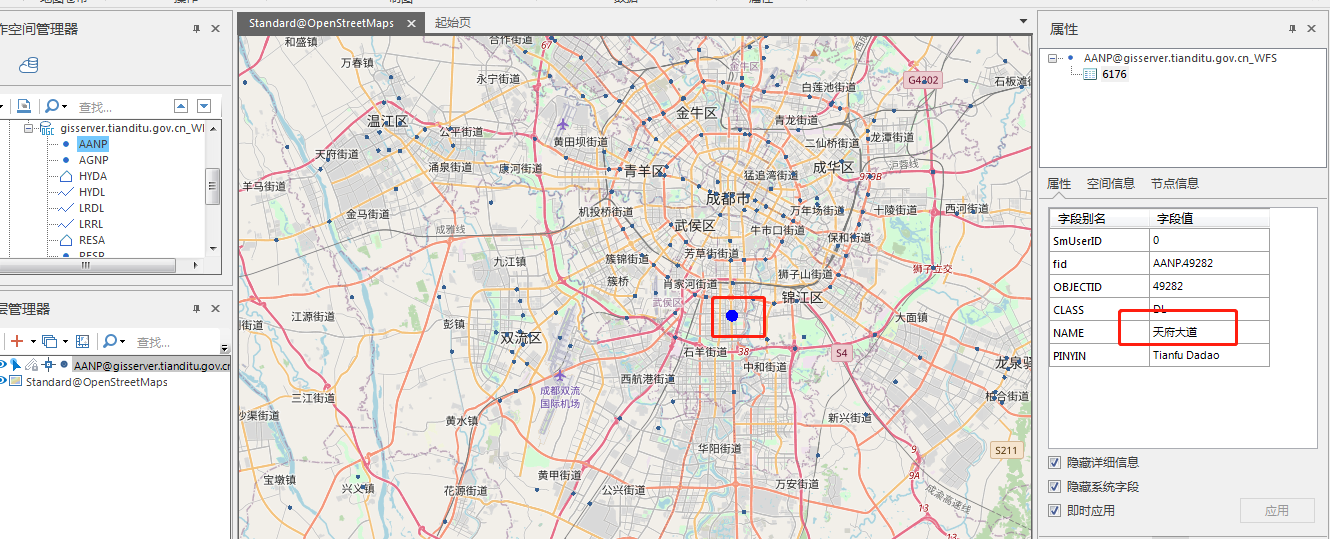Click the locate-in-tree icon in workspace toolbar

[x=23, y=106]
